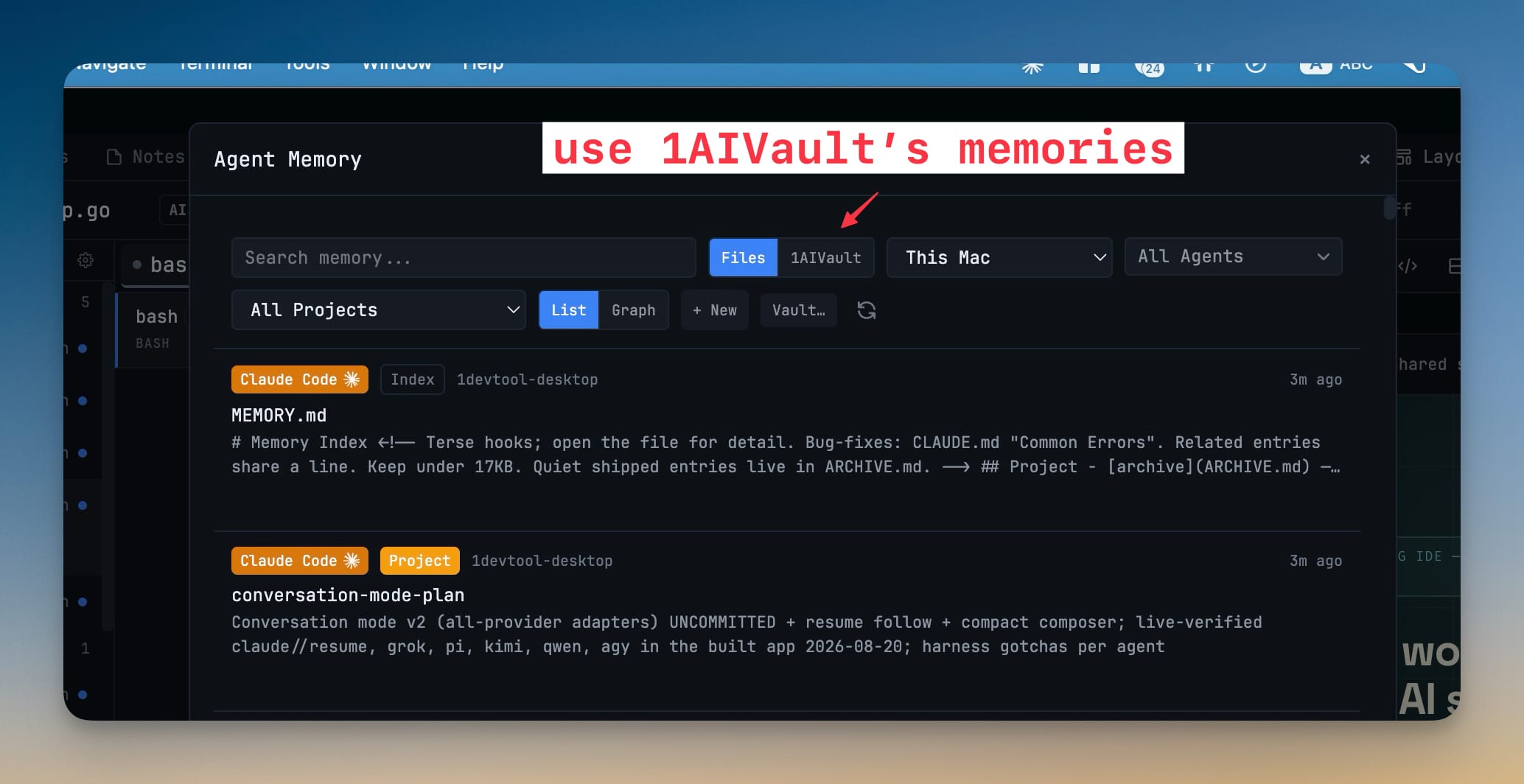Open settings gear in left sidebar

(85, 260)
